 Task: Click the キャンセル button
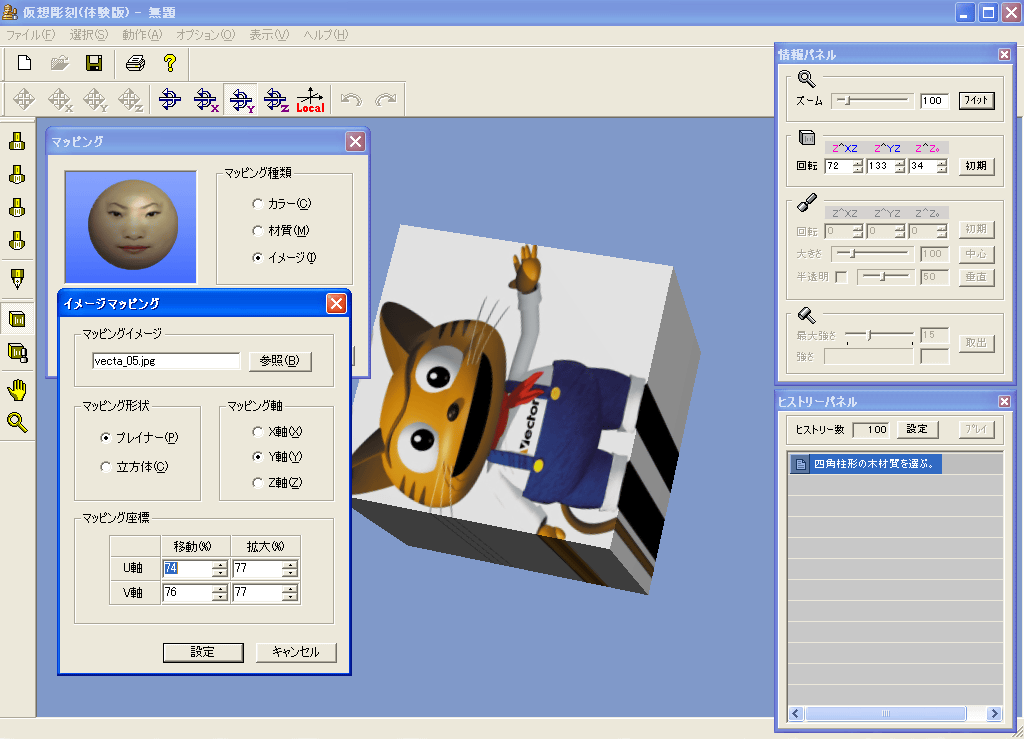point(296,652)
